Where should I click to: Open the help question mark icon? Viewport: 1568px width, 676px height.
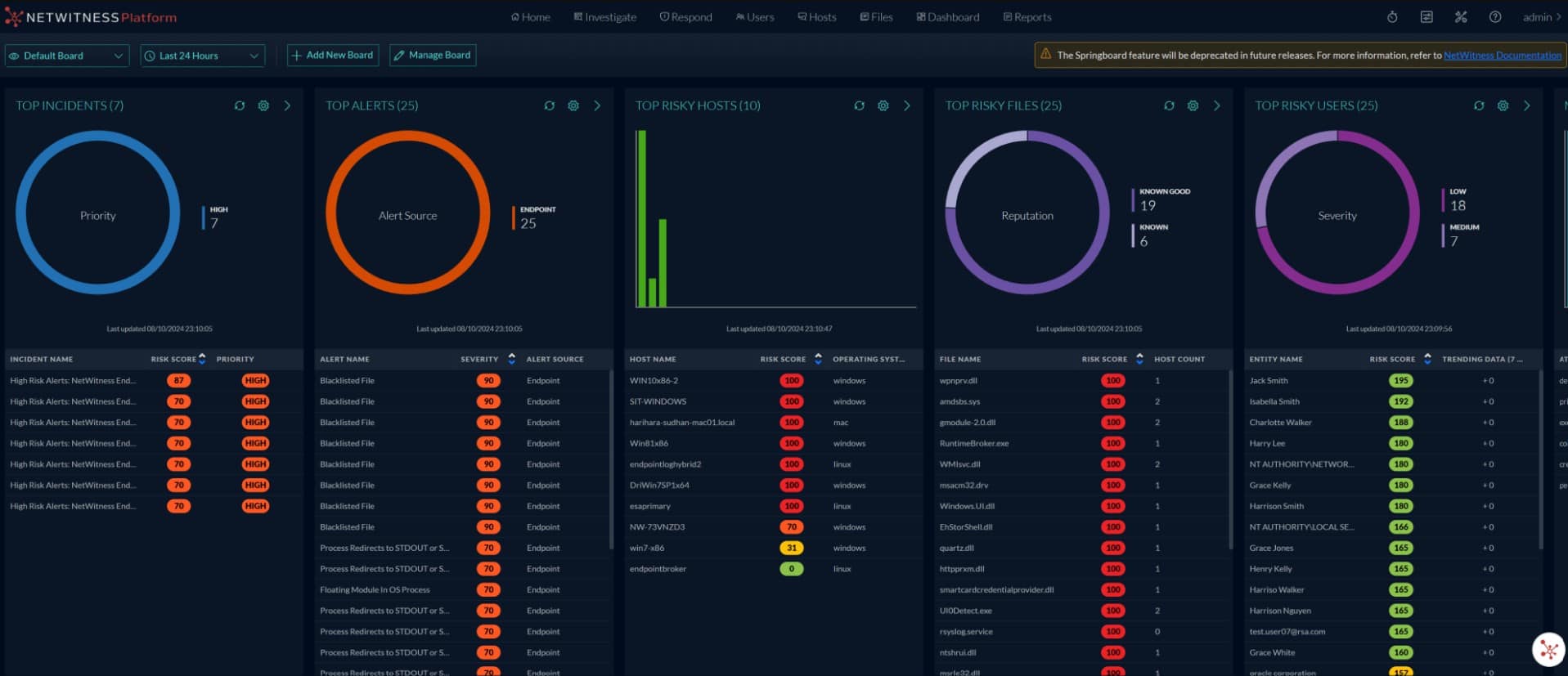pos(1495,16)
